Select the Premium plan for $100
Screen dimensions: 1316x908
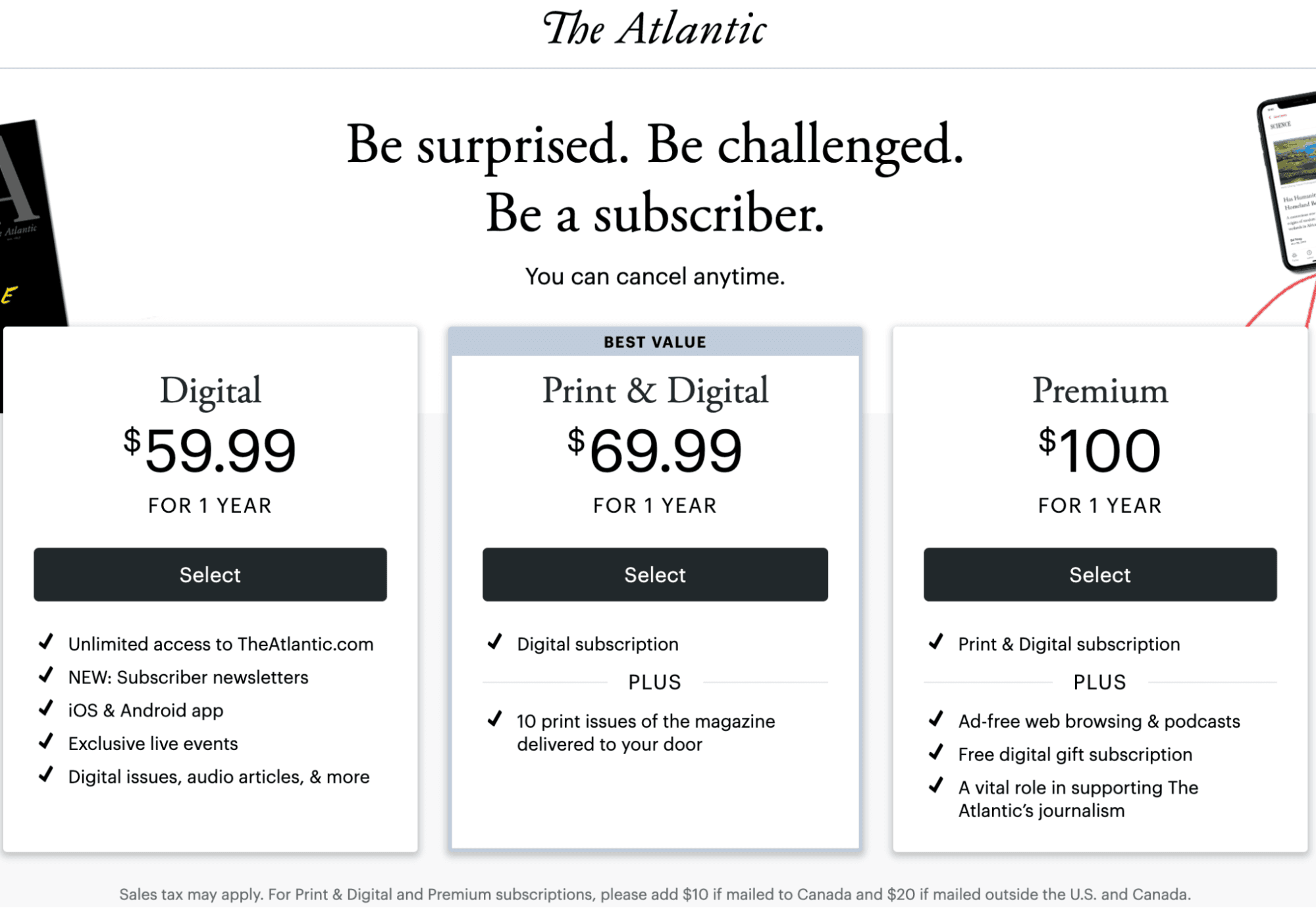pos(1099,574)
